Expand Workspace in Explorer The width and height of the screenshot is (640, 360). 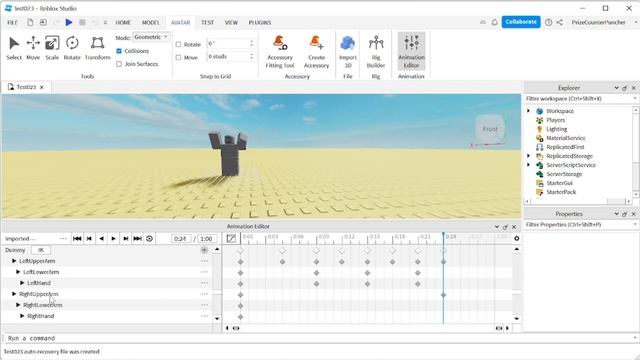[529, 111]
